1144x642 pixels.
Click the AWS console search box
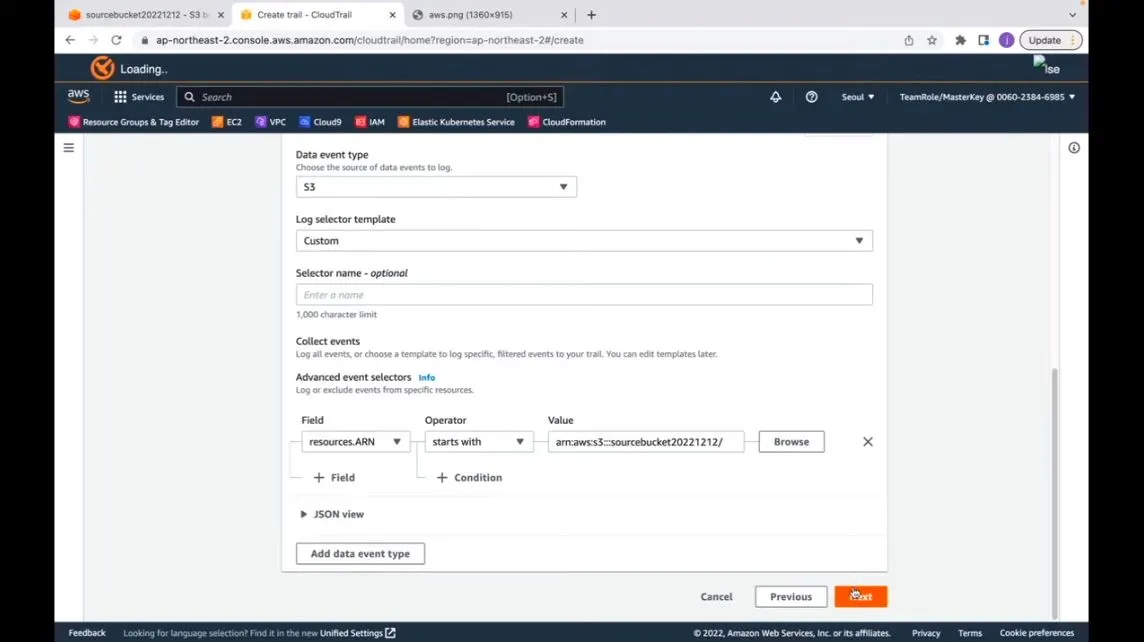tap(370, 96)
